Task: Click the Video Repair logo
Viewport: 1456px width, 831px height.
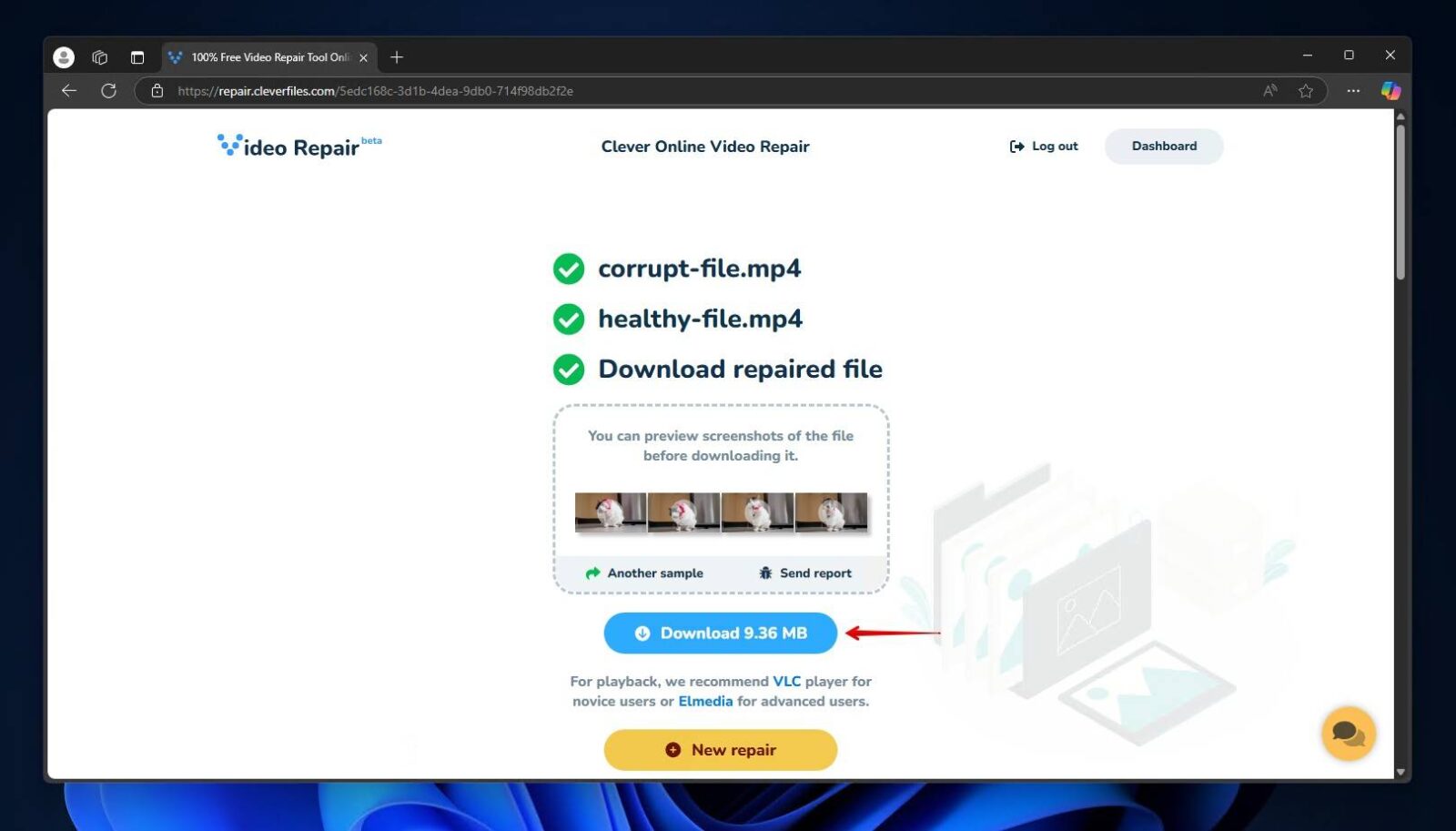Action: pos(298,146)
